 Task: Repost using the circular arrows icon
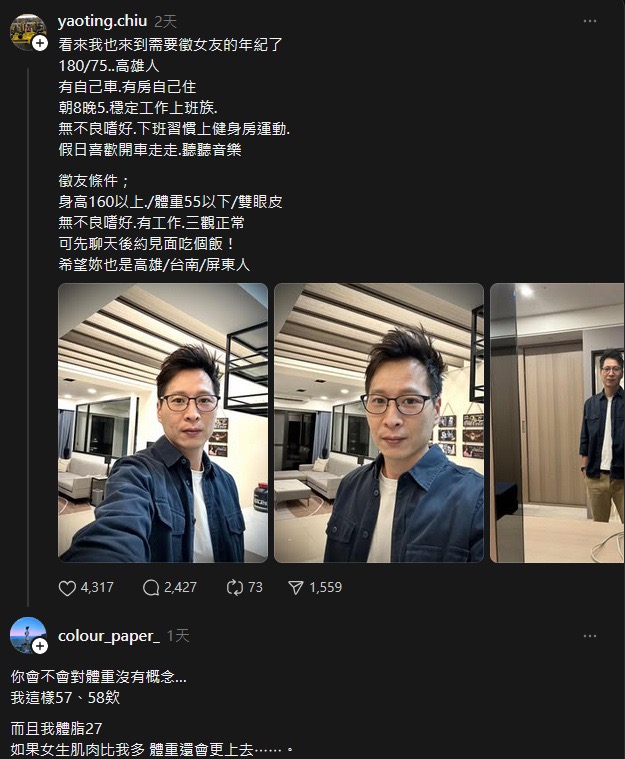click(x=235, y=588)
